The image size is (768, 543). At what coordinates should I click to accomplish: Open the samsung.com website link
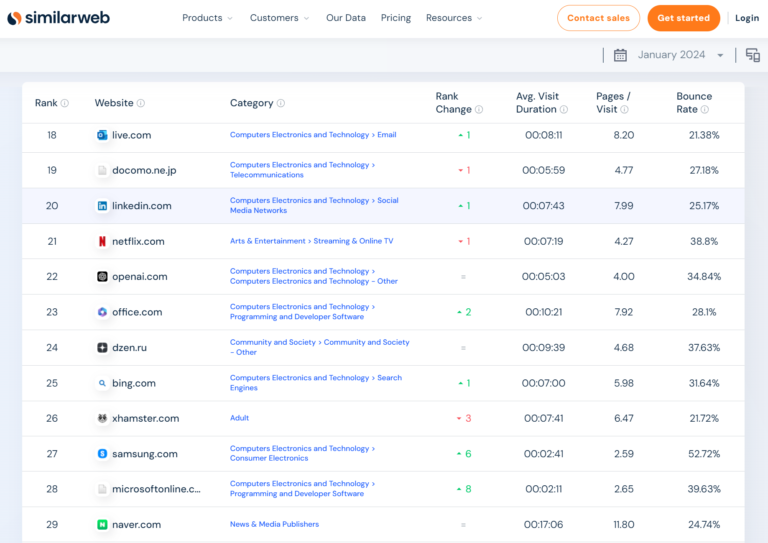[x=144, y=454]
